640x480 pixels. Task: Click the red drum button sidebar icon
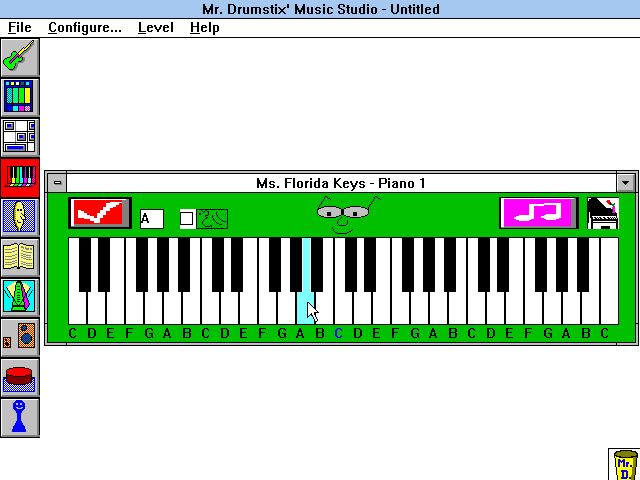[x=20, y=377]
